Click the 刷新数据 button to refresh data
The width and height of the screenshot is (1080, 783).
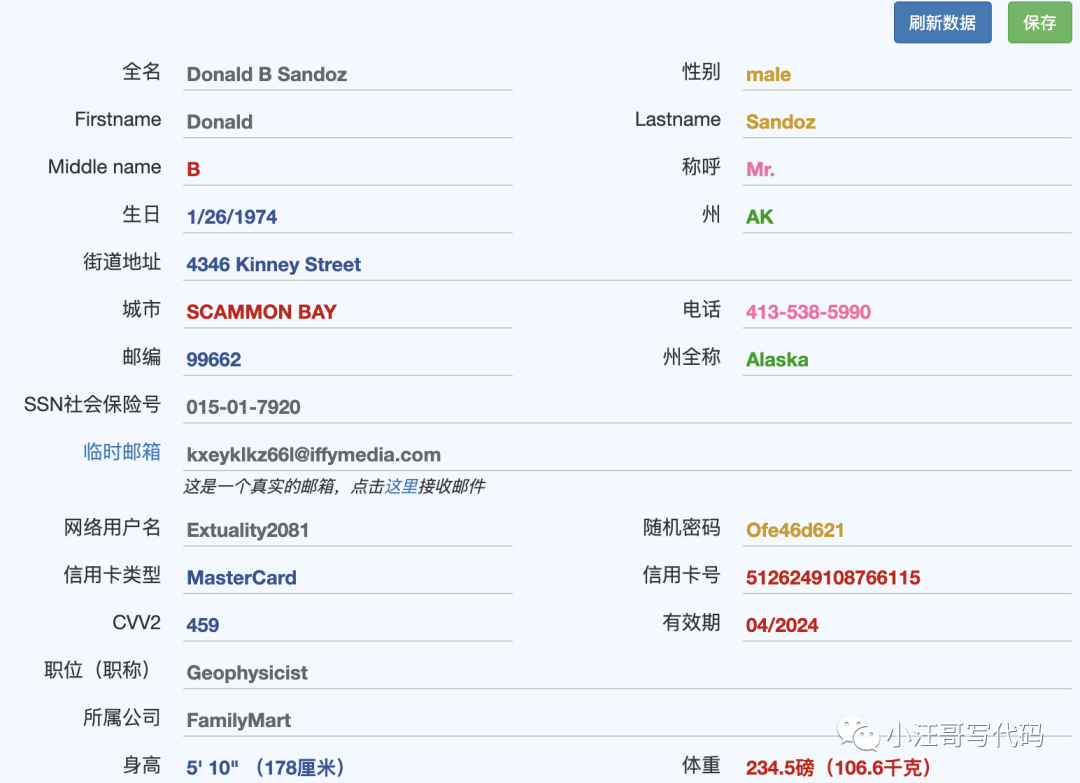coord(941,22)
